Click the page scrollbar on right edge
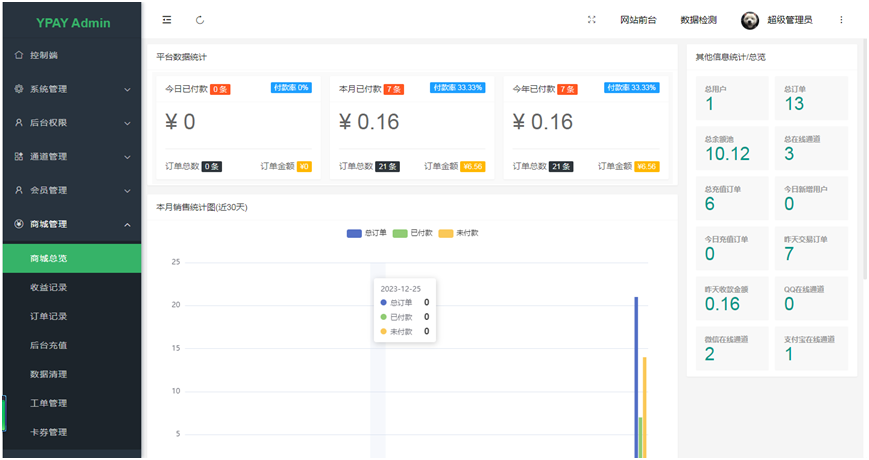The width and height of the screenshot is (869, 460). [x=865, y=161]
